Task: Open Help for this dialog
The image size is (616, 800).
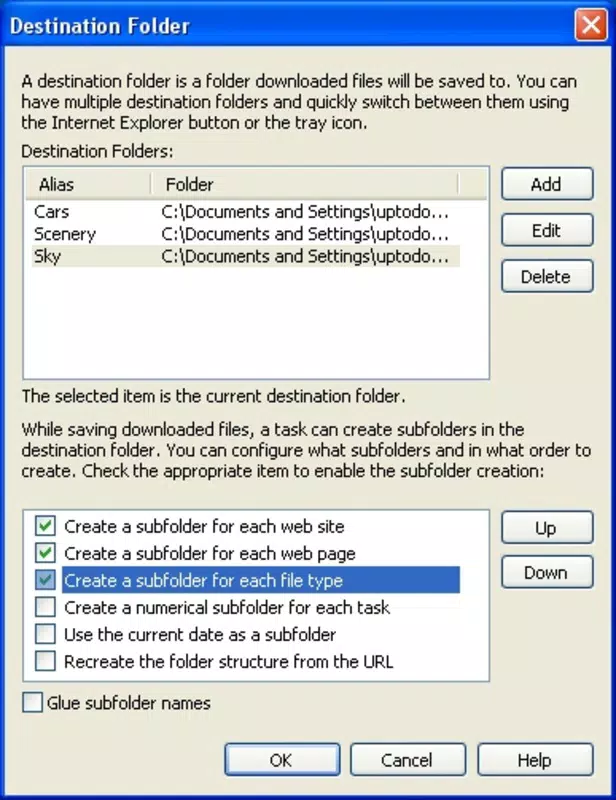Action: [x=535, y=760]
